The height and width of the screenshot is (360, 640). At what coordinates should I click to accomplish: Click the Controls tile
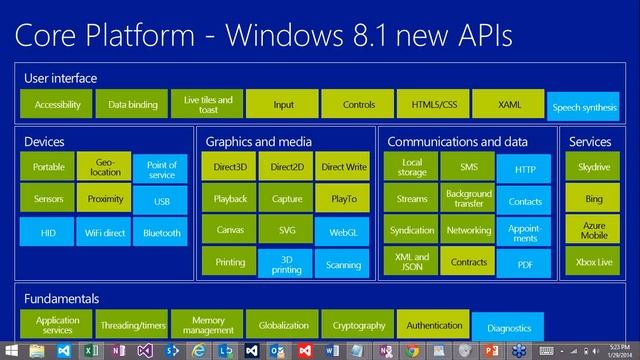pyautogui.click(x=358, y=104)
